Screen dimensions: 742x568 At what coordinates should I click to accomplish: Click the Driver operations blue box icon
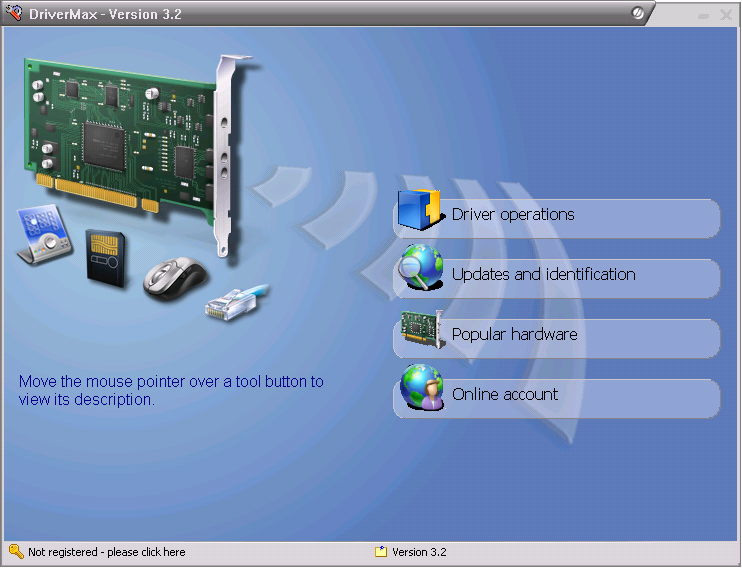(x=420, y=210)
